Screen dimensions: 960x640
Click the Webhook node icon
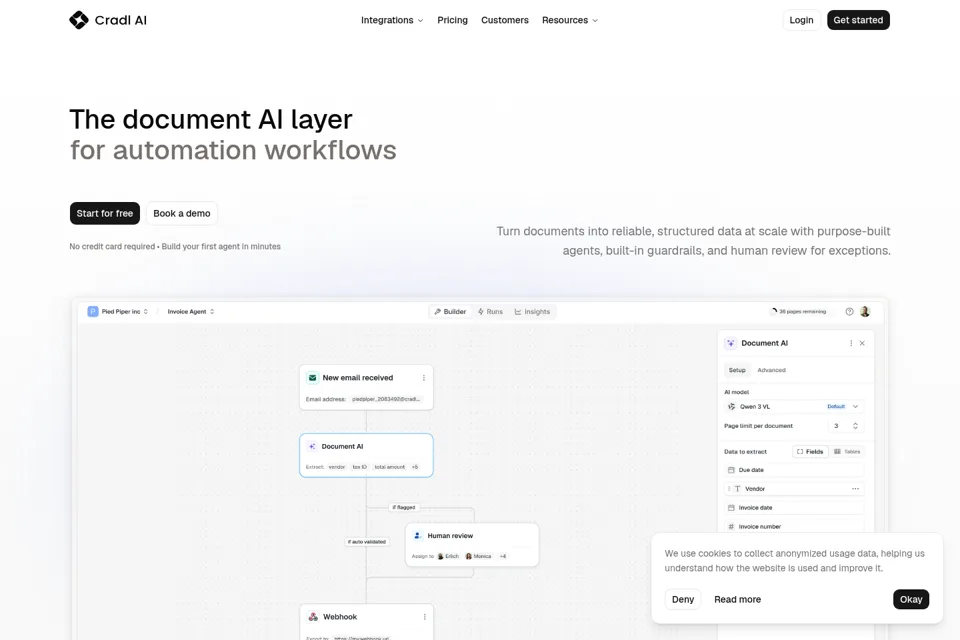313,617
